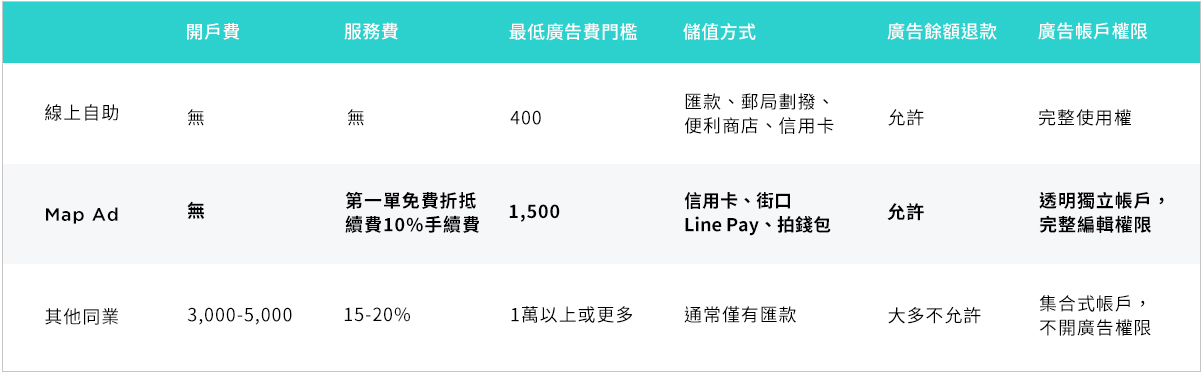Click the Map Ad row label
Screen dimensions: 1204x375
click(82, 215)
